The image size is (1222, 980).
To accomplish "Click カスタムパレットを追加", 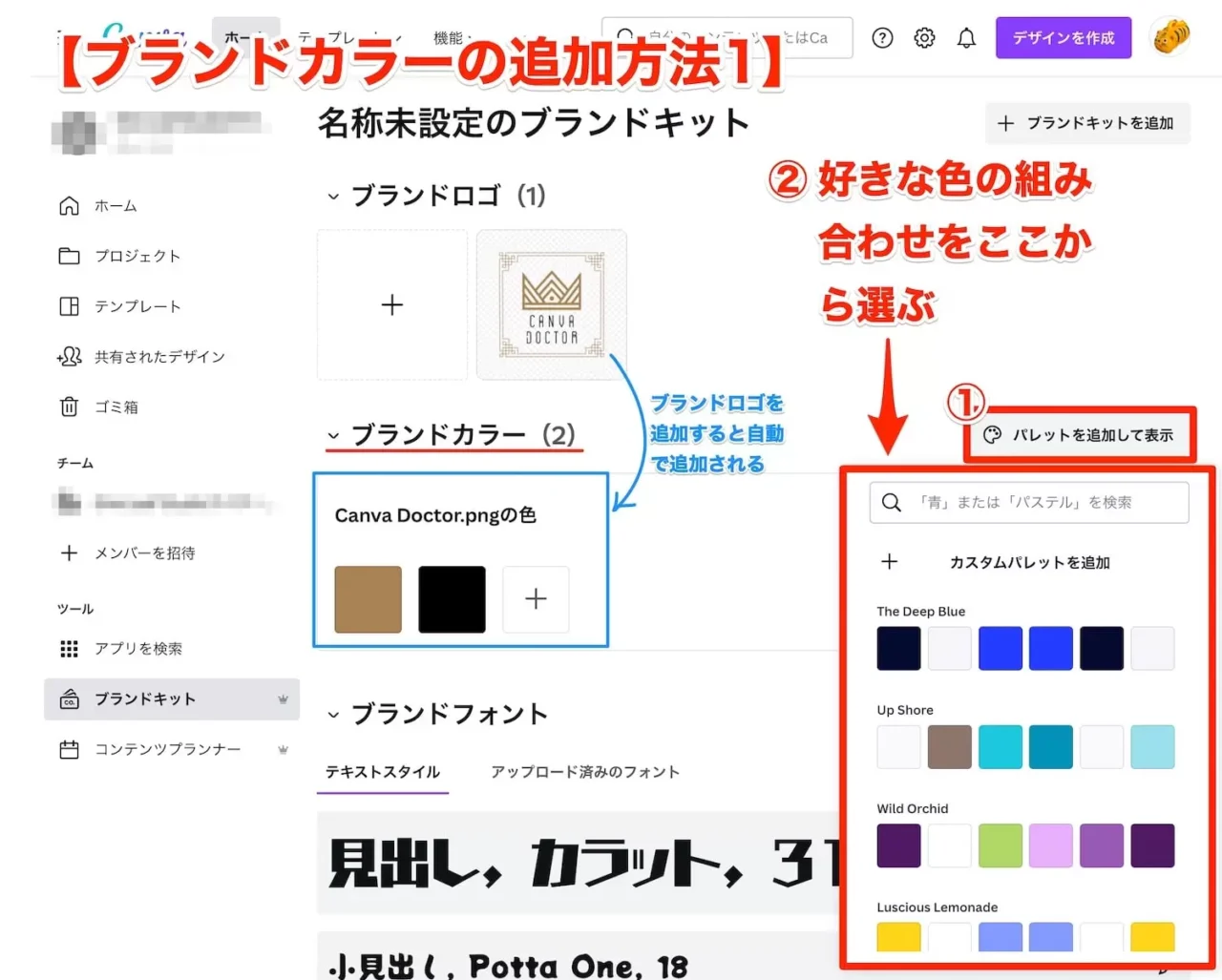I will 1029,563.
